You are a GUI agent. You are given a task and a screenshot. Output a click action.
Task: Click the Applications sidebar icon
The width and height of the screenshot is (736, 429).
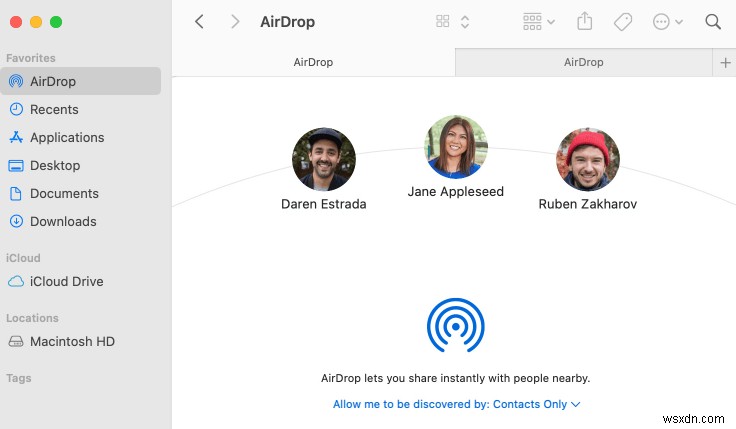point(16,137)
